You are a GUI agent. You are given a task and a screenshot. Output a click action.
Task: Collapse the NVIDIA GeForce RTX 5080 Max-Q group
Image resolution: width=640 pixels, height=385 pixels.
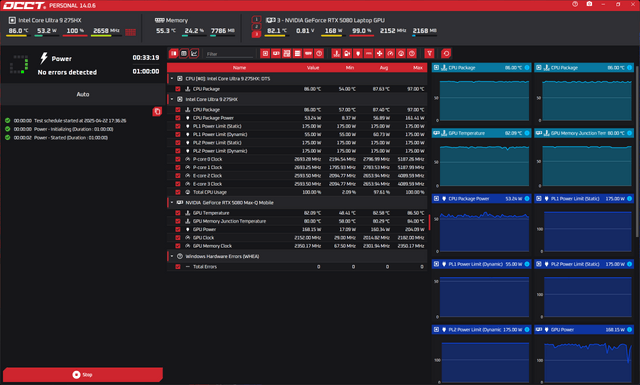click(172, 203)
